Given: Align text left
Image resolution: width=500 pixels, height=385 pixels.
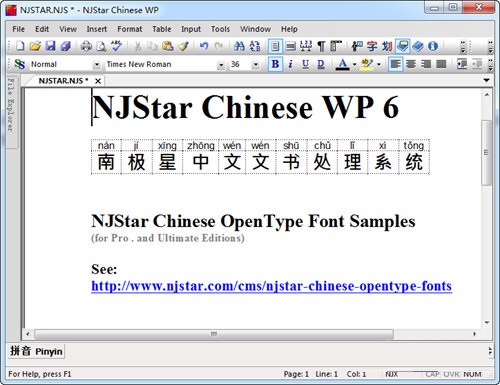Looking at the screenshot, I should 395,64.
